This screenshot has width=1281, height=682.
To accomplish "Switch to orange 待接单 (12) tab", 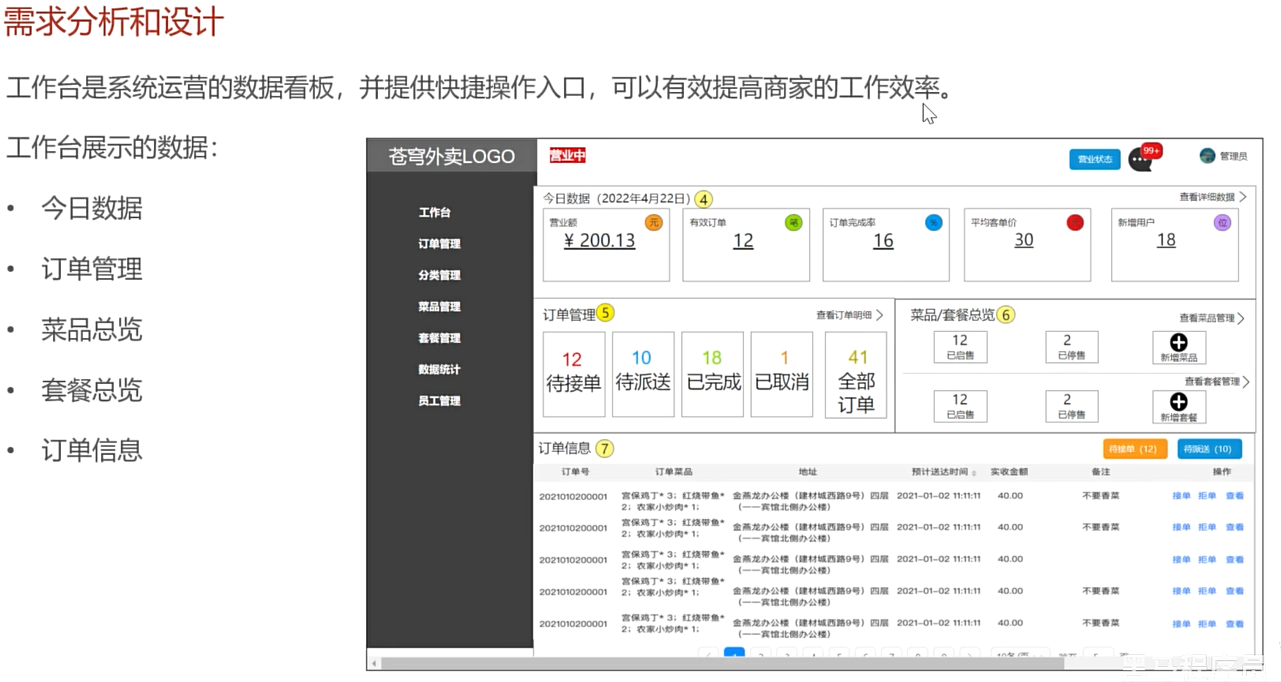I will coord(1135,449).
